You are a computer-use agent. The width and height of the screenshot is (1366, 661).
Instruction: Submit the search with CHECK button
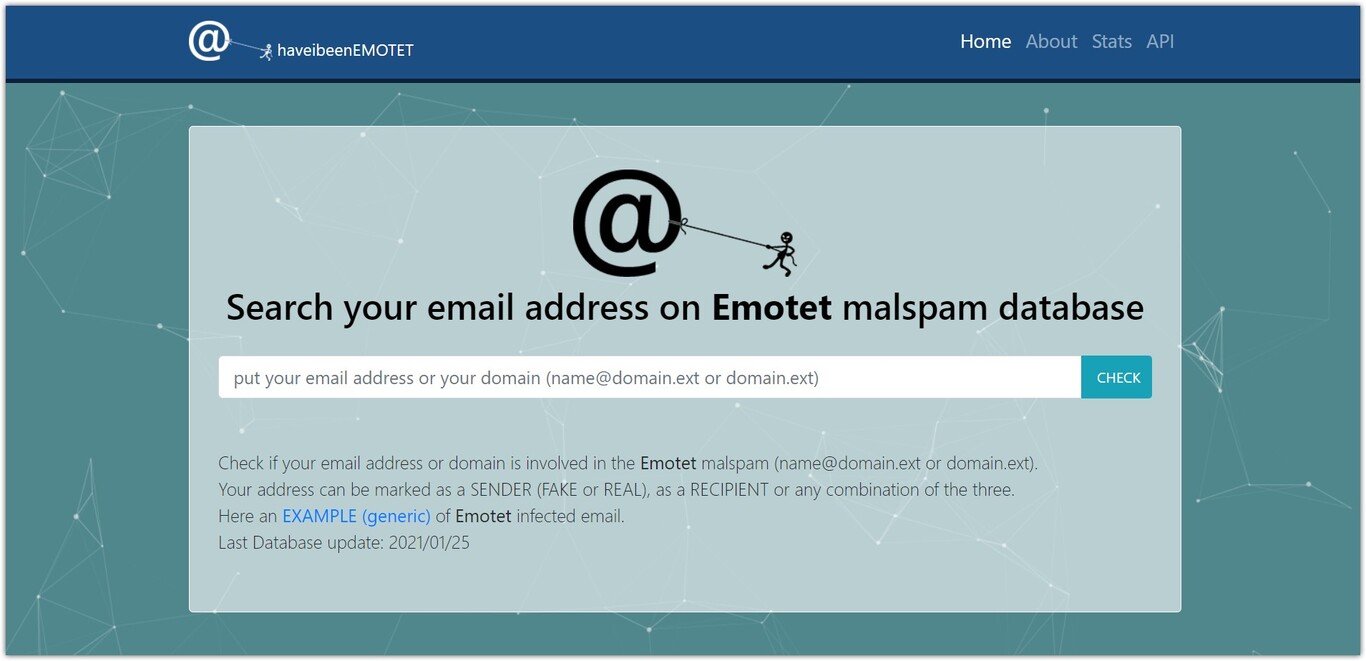tap(1117, 377)
